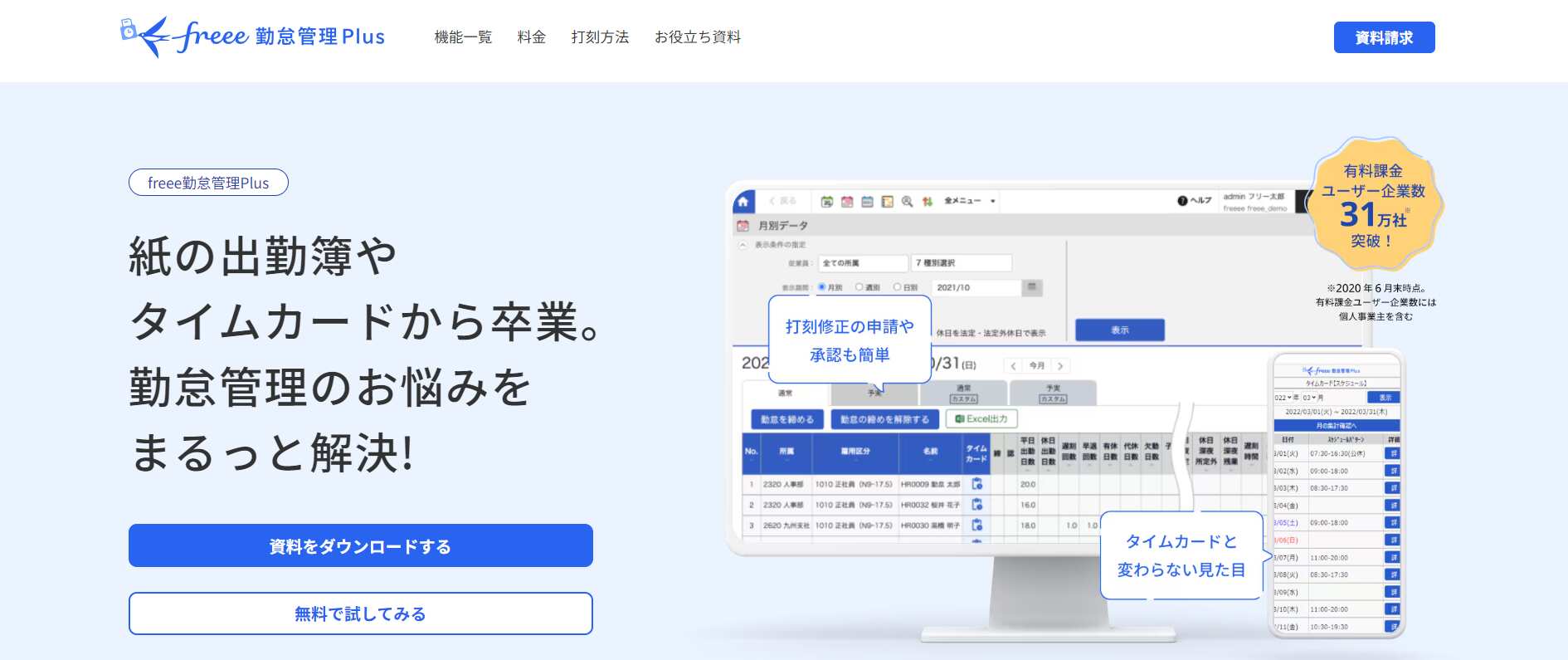Click the 資料請求 button
Screen dimensions: 1568x660
1384,37
